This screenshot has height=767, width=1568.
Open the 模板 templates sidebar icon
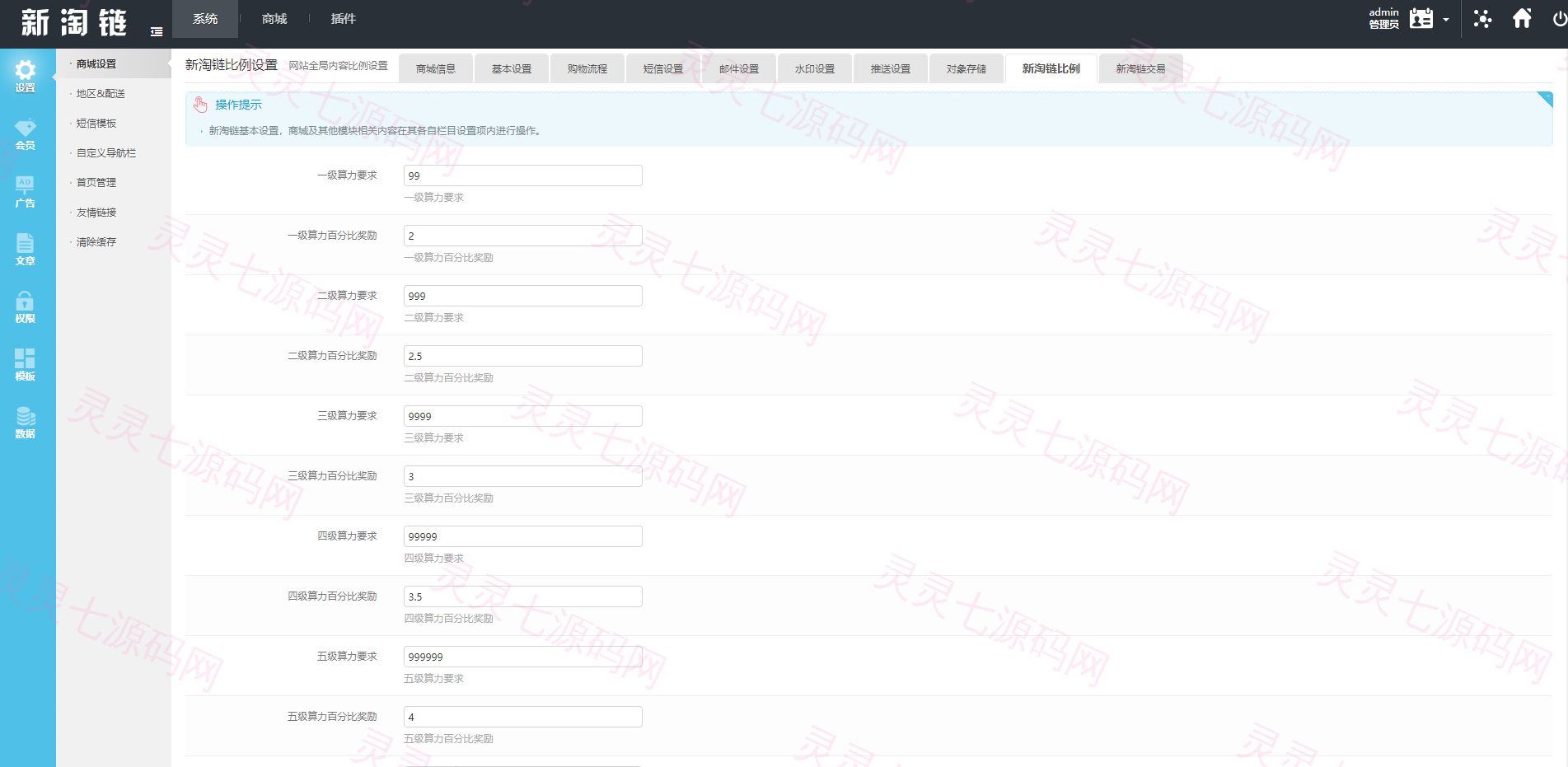[x=26, y=358]
